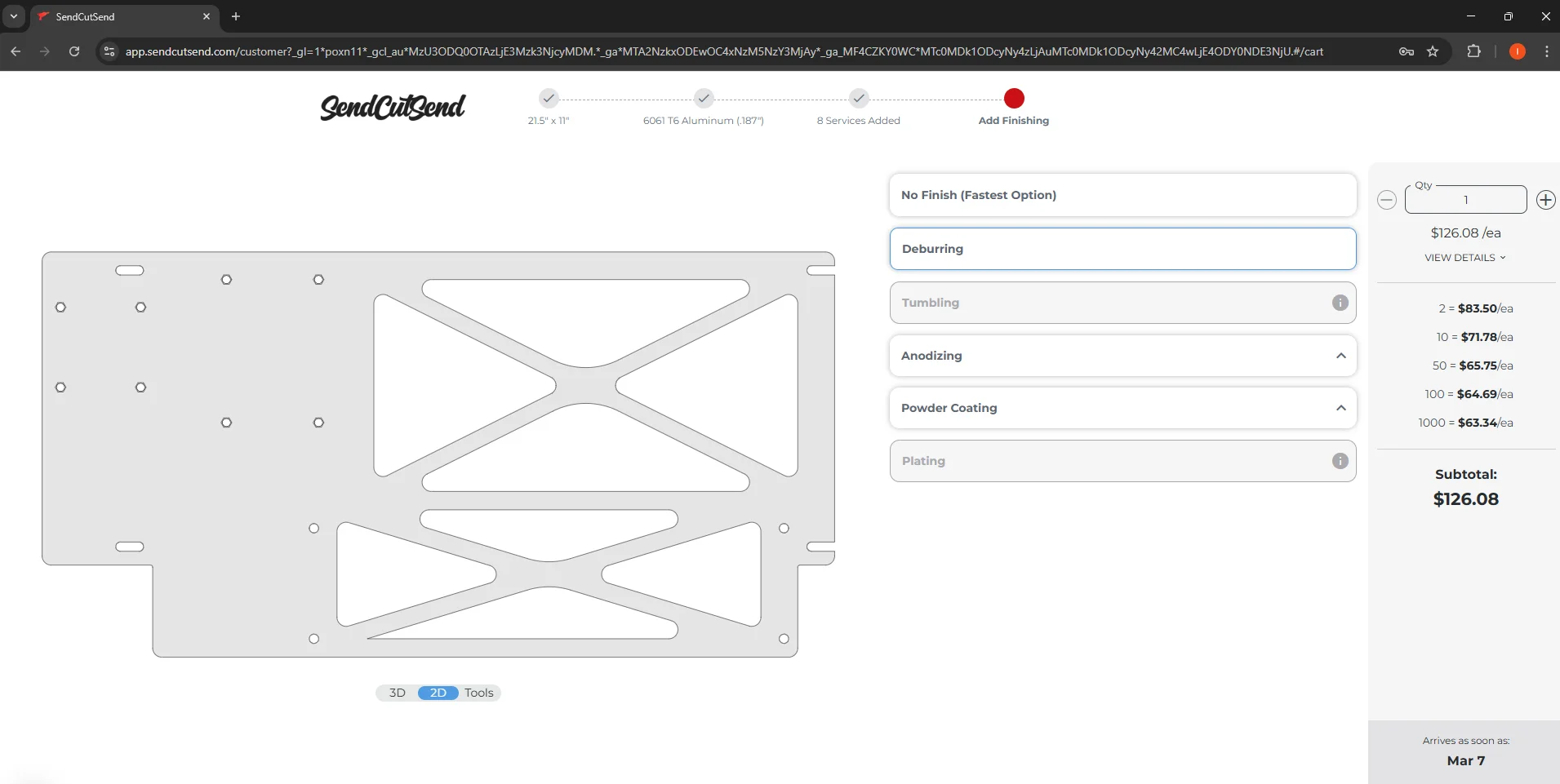Expand VIEW DETAILS pricing dropdown
The width and height of the screenshot is (1560, 784).
tap(1464, 258)
